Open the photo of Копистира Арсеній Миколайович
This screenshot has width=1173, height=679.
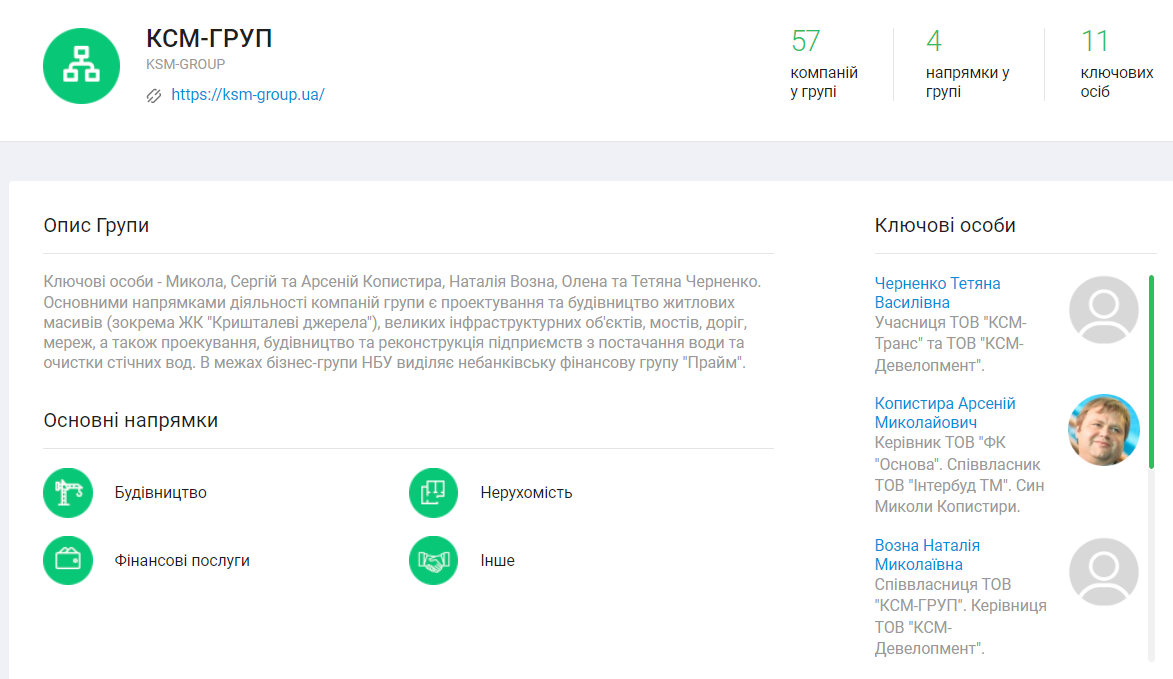[x=1104, y=430]
